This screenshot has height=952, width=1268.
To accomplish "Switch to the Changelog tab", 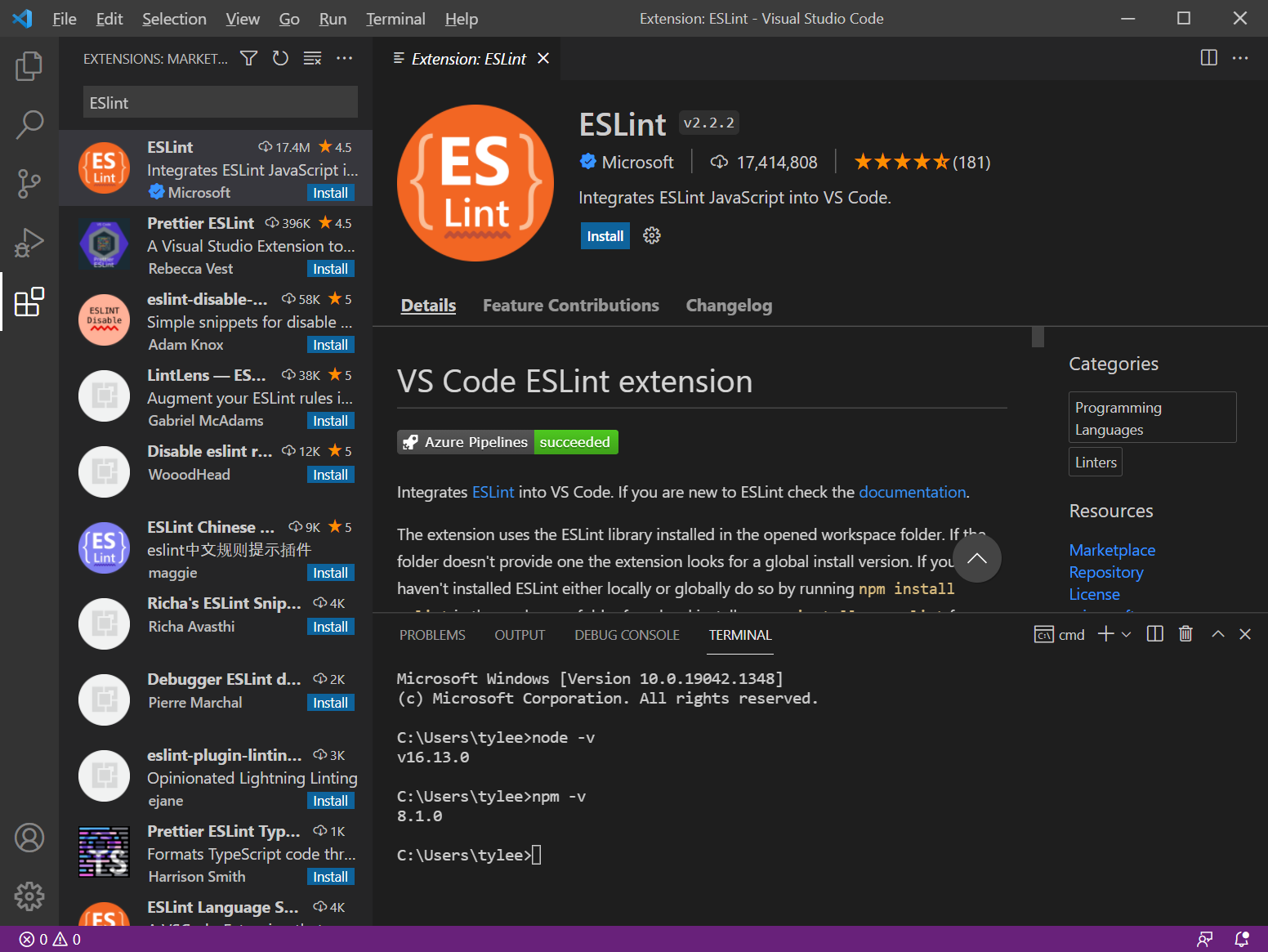I will coord(729,306).
